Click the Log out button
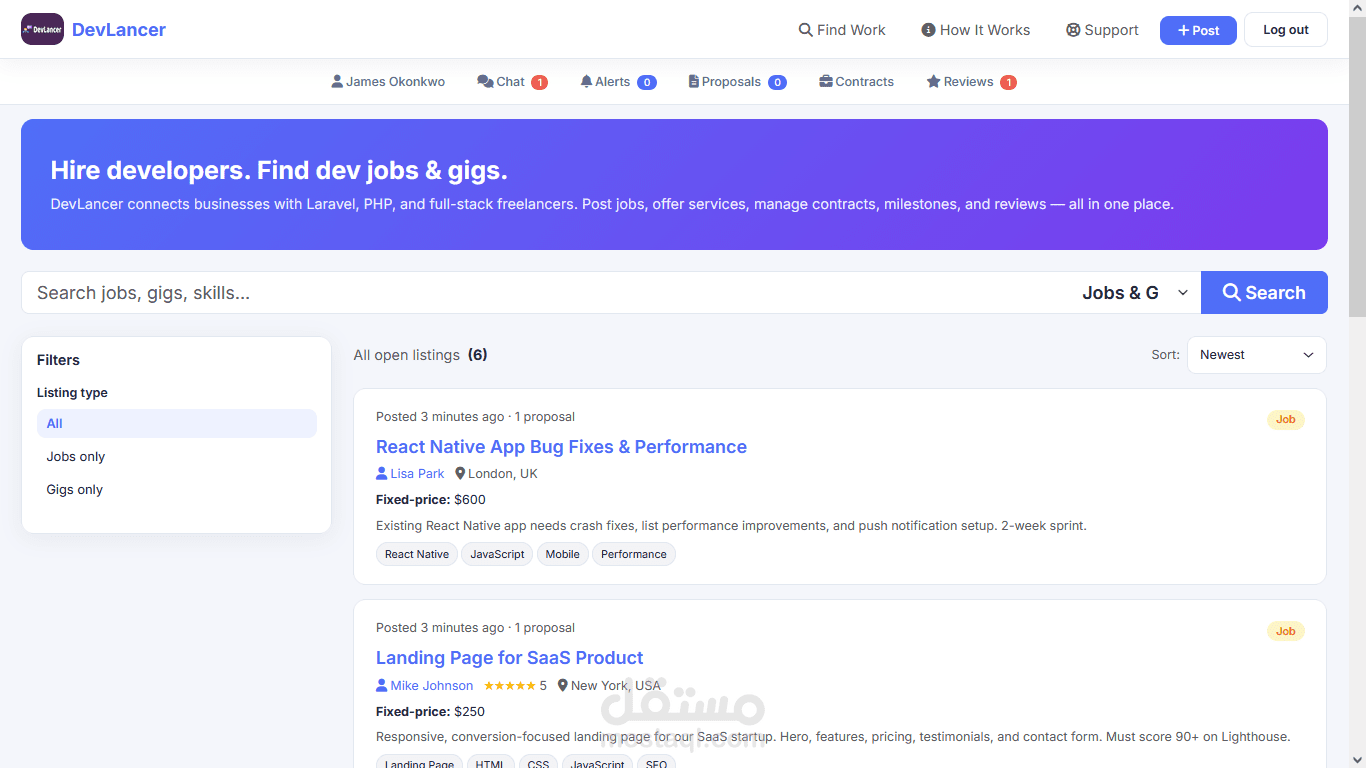This screenshot has width=1366, height=768. pyautogui.click(x=1285, y=30)
